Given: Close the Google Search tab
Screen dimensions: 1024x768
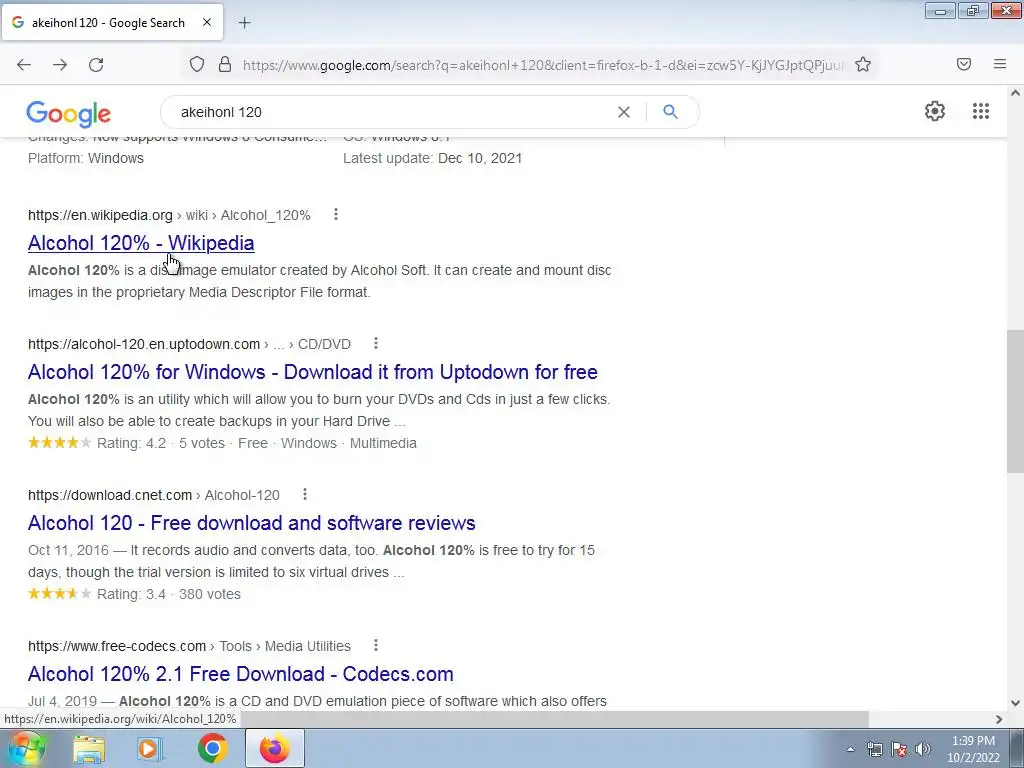Looking at the screenshot, I should click(x=207, y=22).
